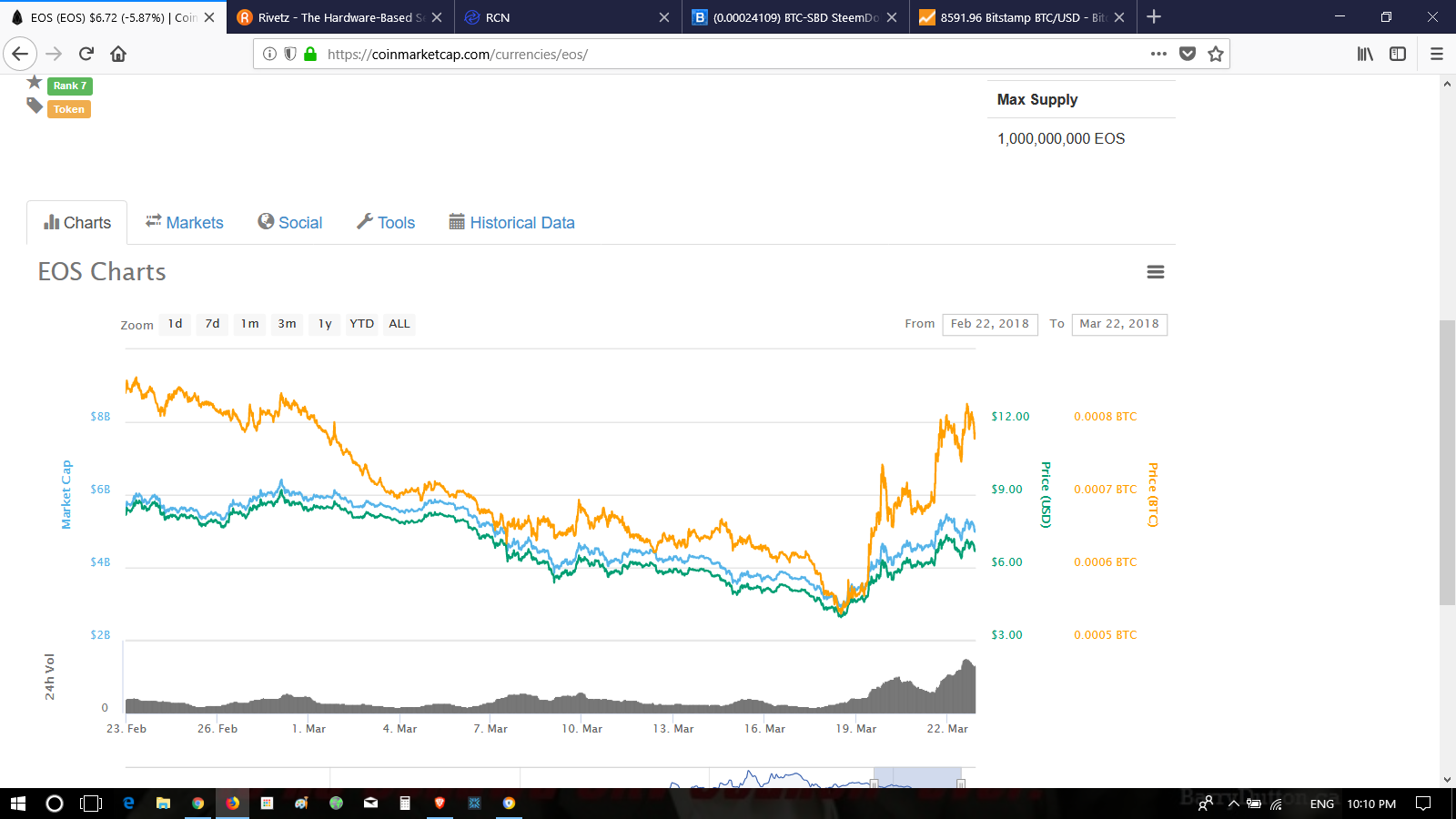Open the People icon in the tray
This screenshot has height=819, width=1456.
[1206, 804]
